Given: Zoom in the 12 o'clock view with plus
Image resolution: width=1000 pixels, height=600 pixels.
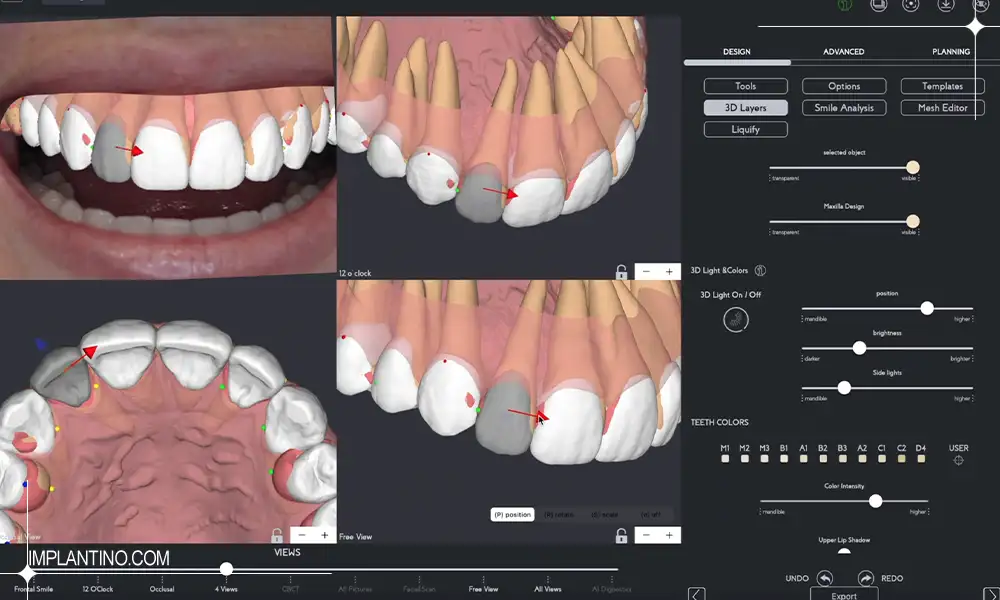Looking at the screenshot, I should tap(669, 272).
